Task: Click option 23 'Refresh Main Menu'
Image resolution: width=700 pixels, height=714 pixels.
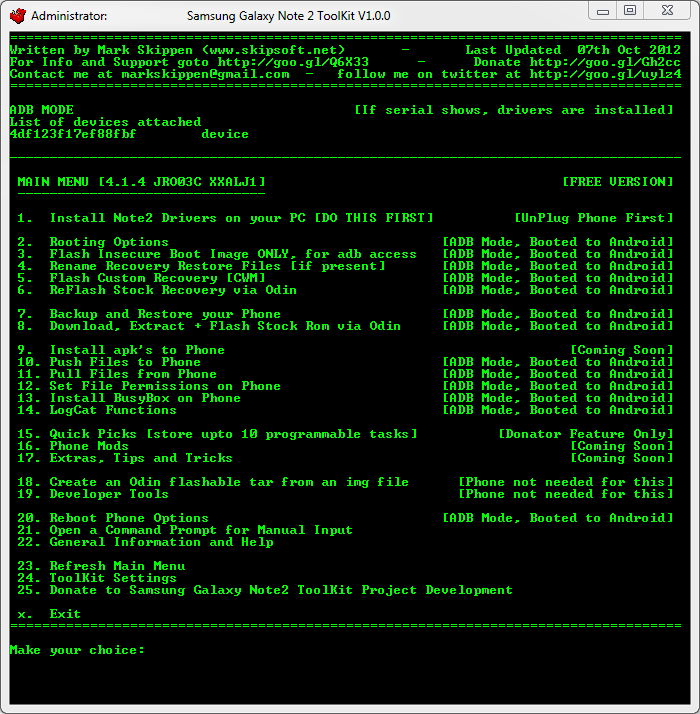Action: (101, 566)
